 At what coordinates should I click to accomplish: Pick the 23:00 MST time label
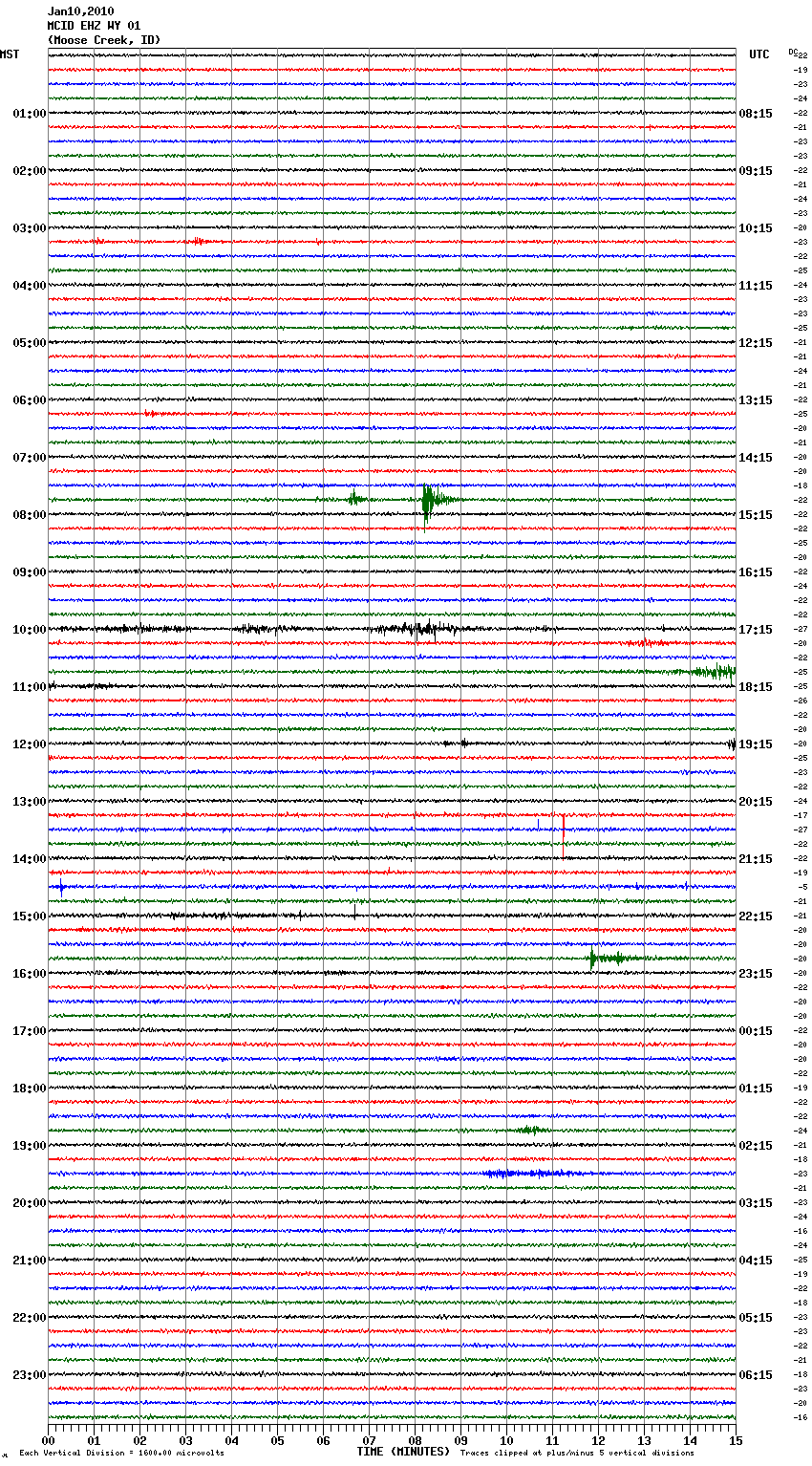click(x=29, y=1375)
